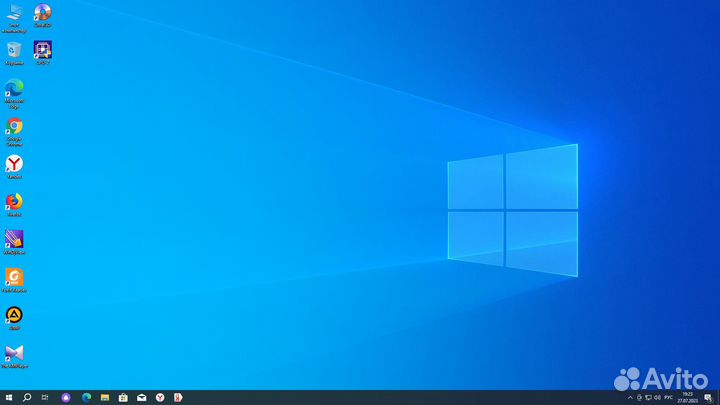Select The KMPlayer desktop shortcut

14,356
